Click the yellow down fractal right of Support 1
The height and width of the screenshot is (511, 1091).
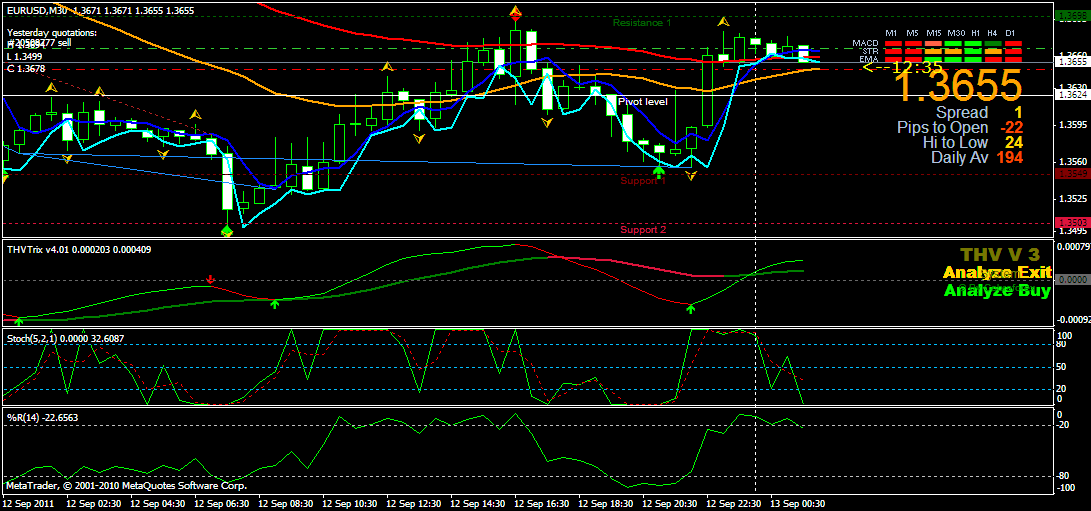[691, 176]
